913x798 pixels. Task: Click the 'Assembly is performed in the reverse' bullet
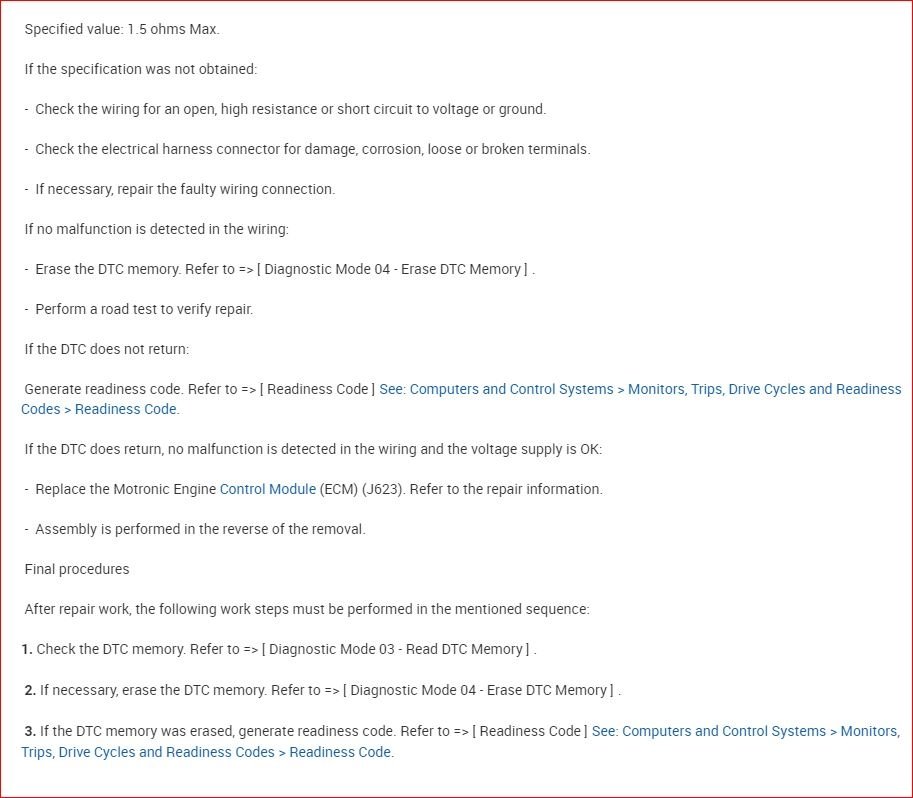tap(200, 529)
